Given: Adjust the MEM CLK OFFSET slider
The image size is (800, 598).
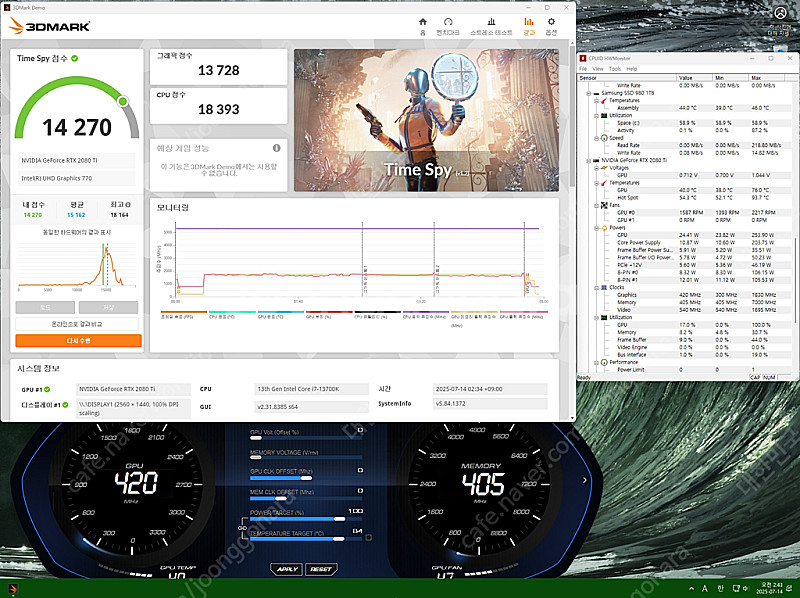Looking at the screenshot, I should point(281,499).
